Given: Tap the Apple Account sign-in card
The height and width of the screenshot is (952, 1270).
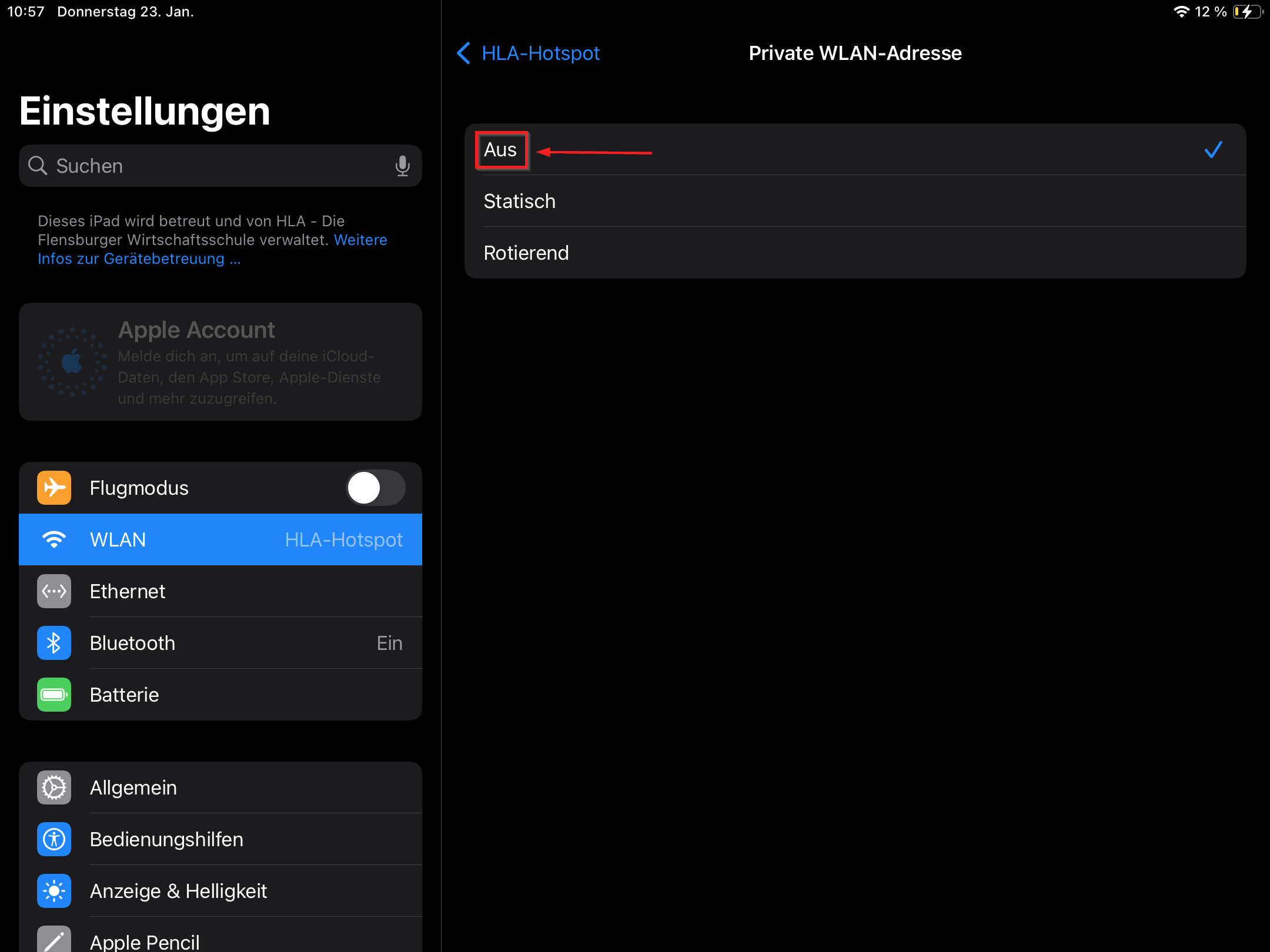Looking at the screenshot, I should (x=220, y=361).
